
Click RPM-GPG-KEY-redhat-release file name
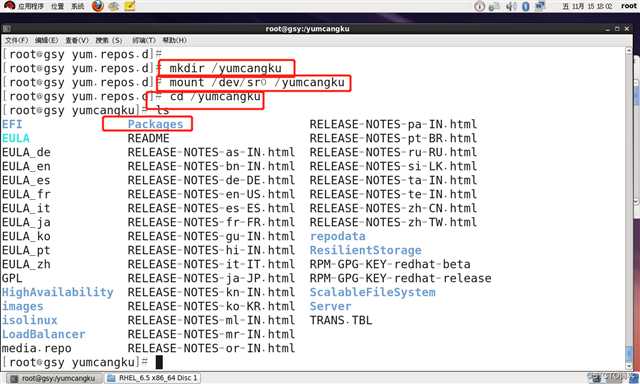tap(400, 278)
